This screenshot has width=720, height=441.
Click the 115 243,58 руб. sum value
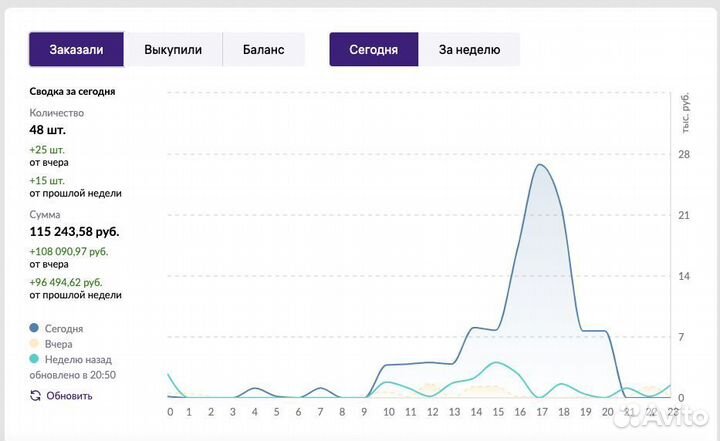click(x=81, y=231)
